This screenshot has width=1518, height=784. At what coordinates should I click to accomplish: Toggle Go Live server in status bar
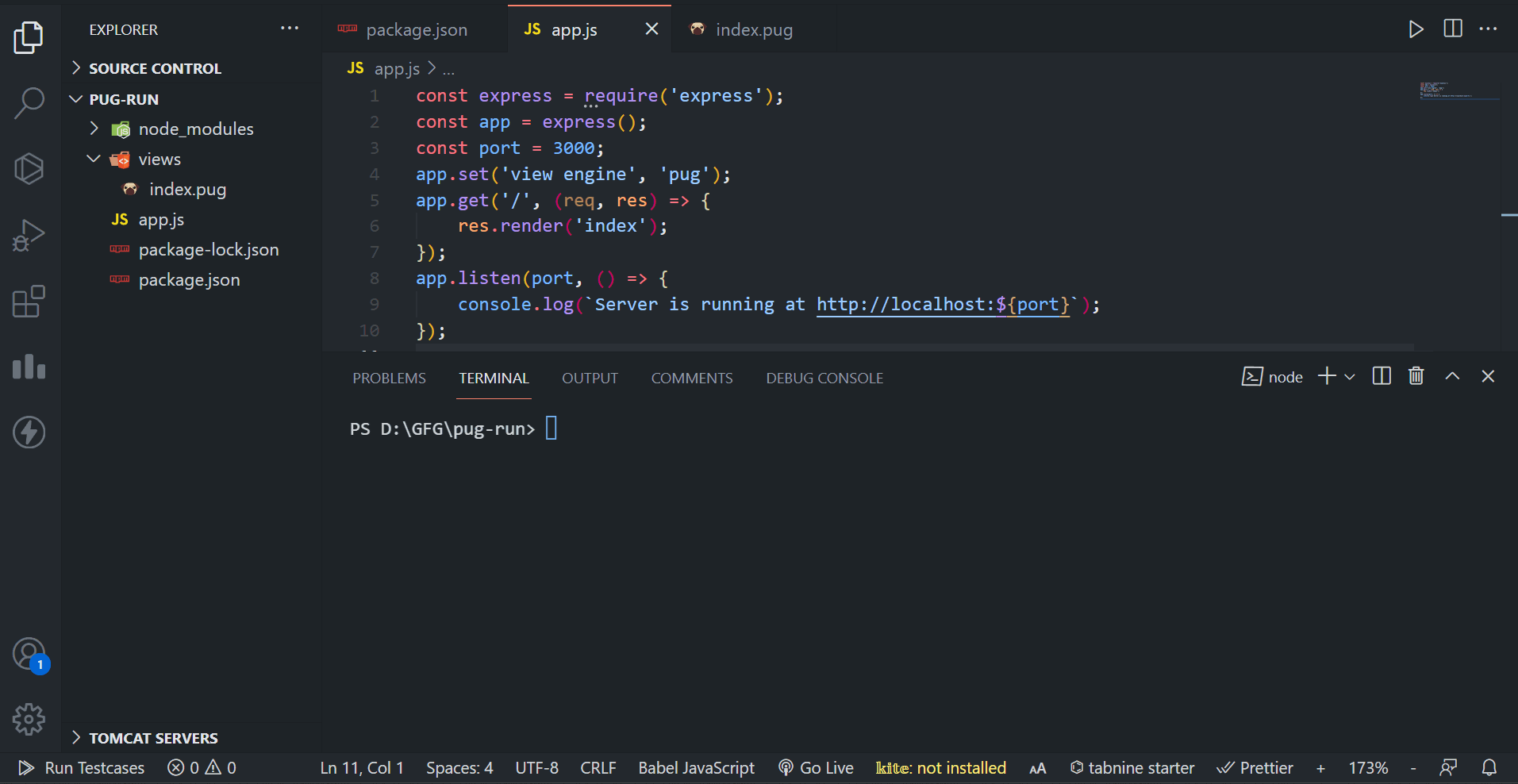click(x=817, y=768)
